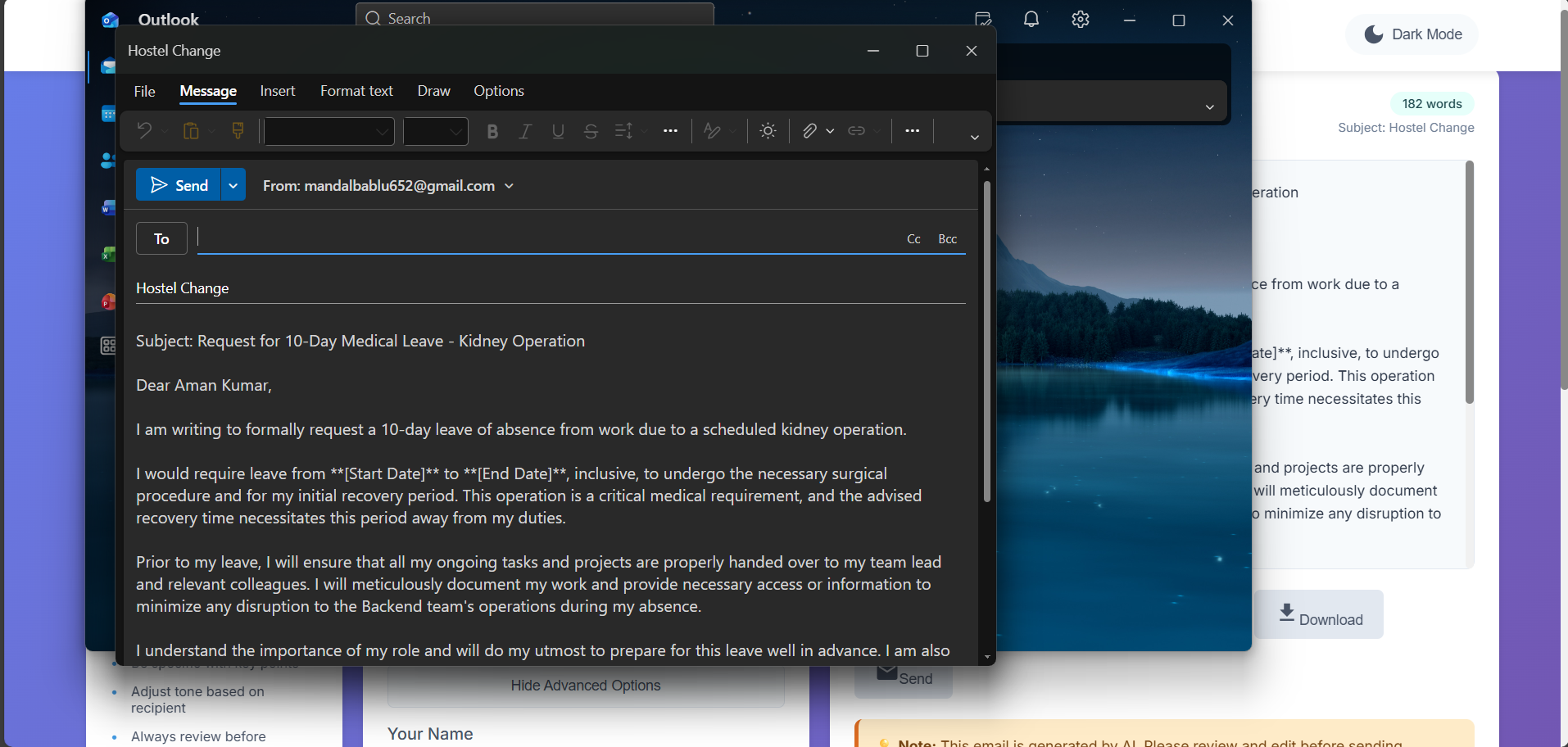Select the Message tab
Screen dimensions: 1568x747
(208, 91)
